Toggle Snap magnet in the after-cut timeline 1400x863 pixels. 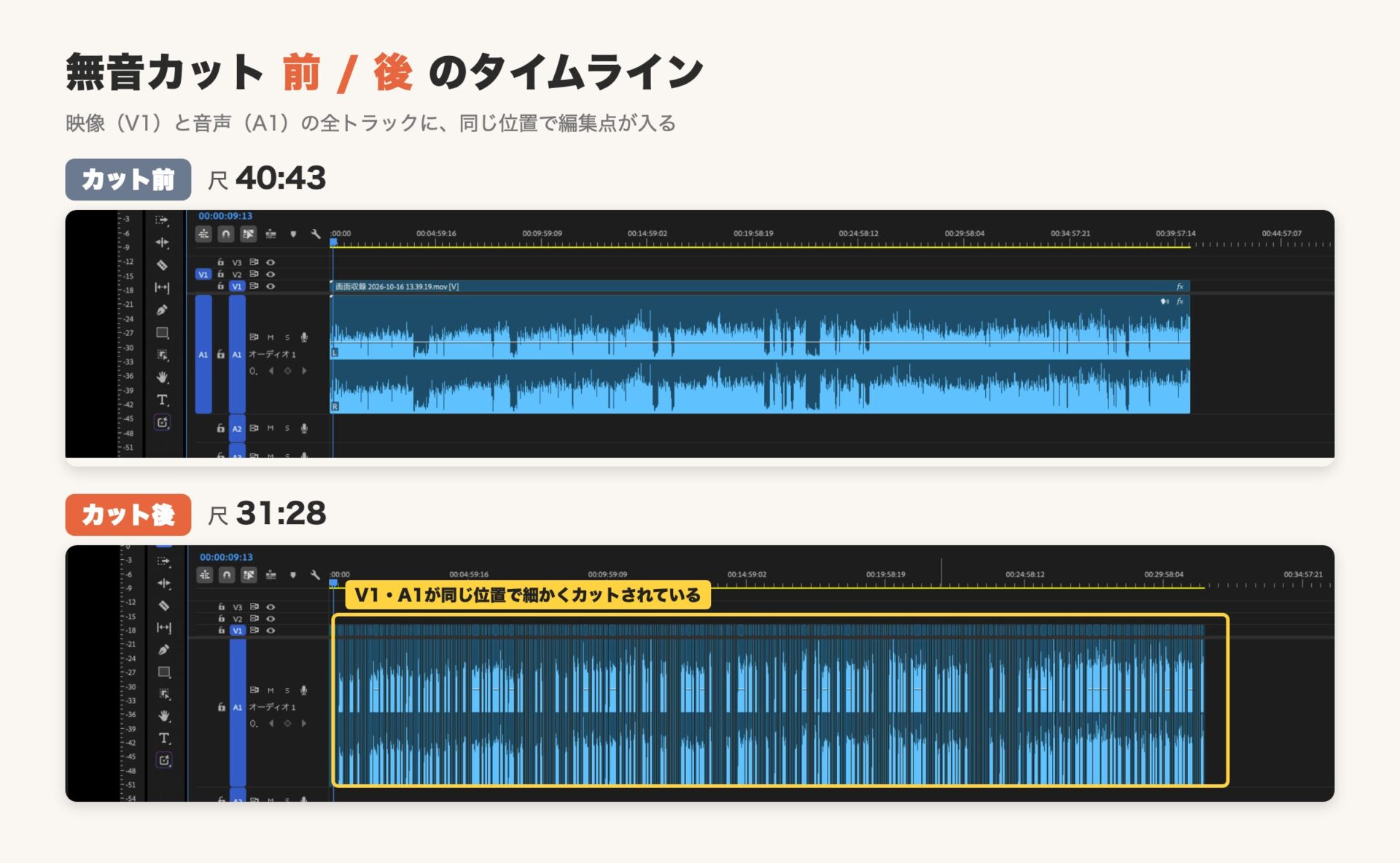coord(227,575)
